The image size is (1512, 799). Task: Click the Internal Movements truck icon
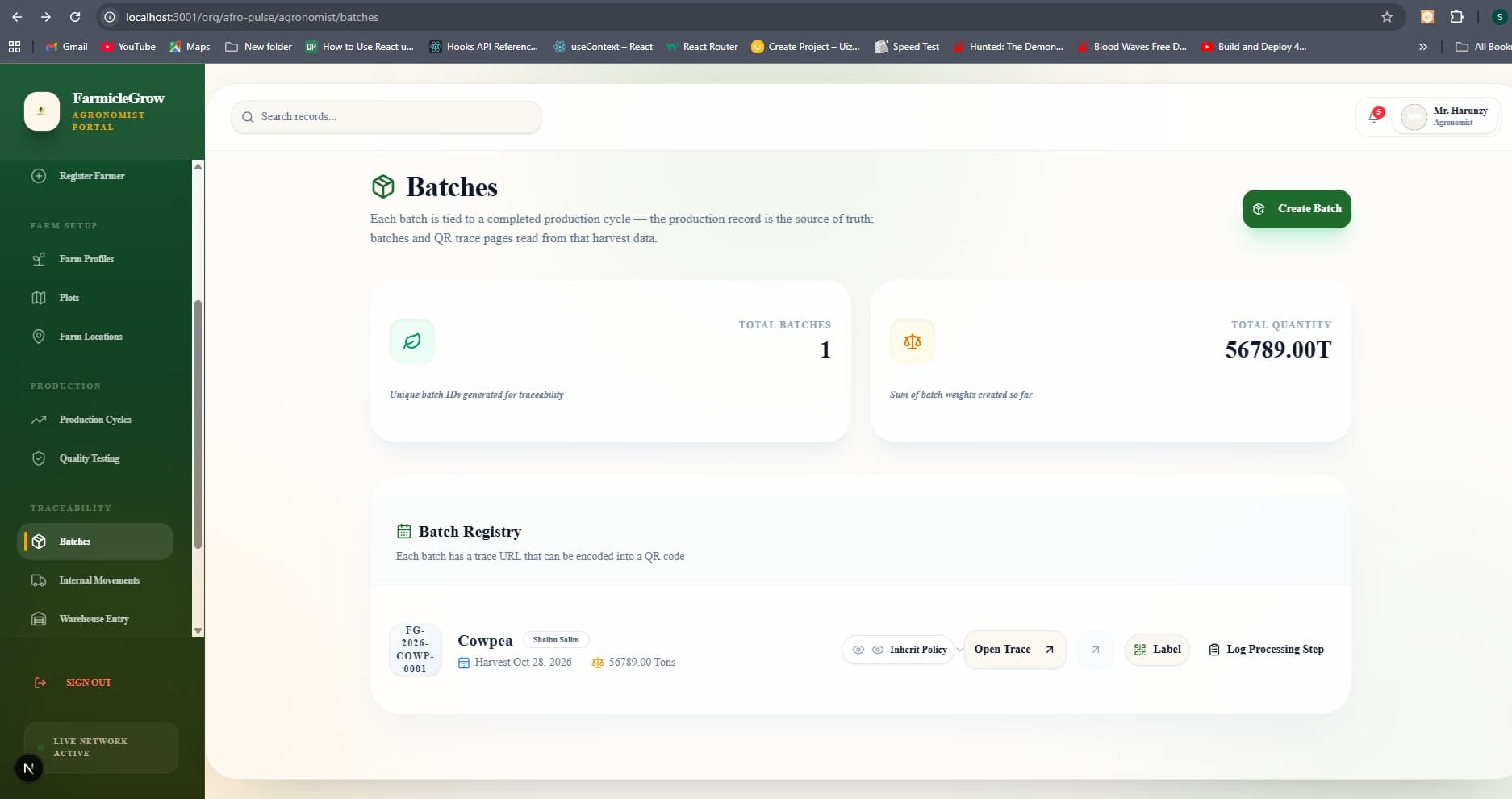click(39, 580)
